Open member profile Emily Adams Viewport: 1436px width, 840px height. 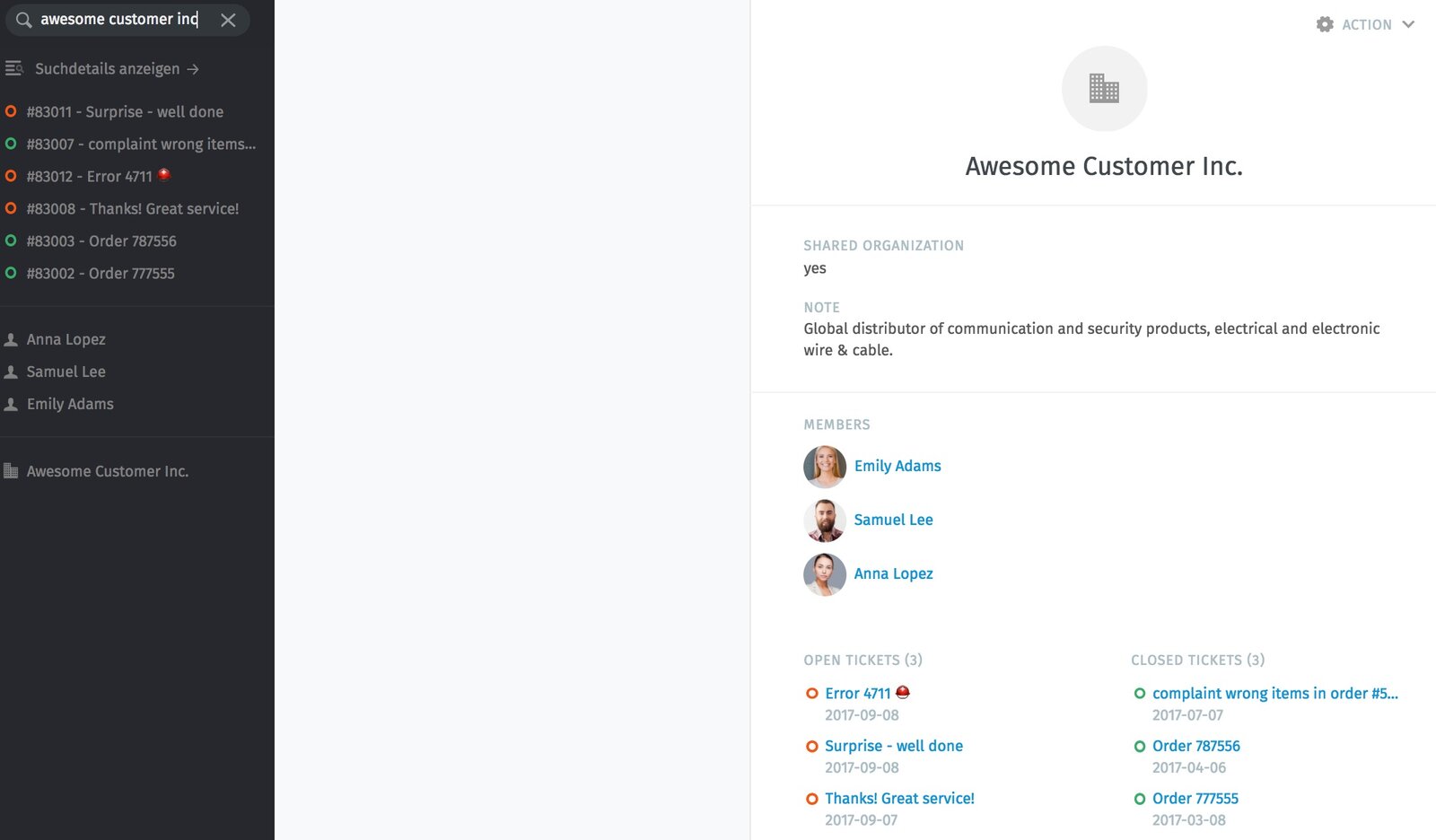897,466
